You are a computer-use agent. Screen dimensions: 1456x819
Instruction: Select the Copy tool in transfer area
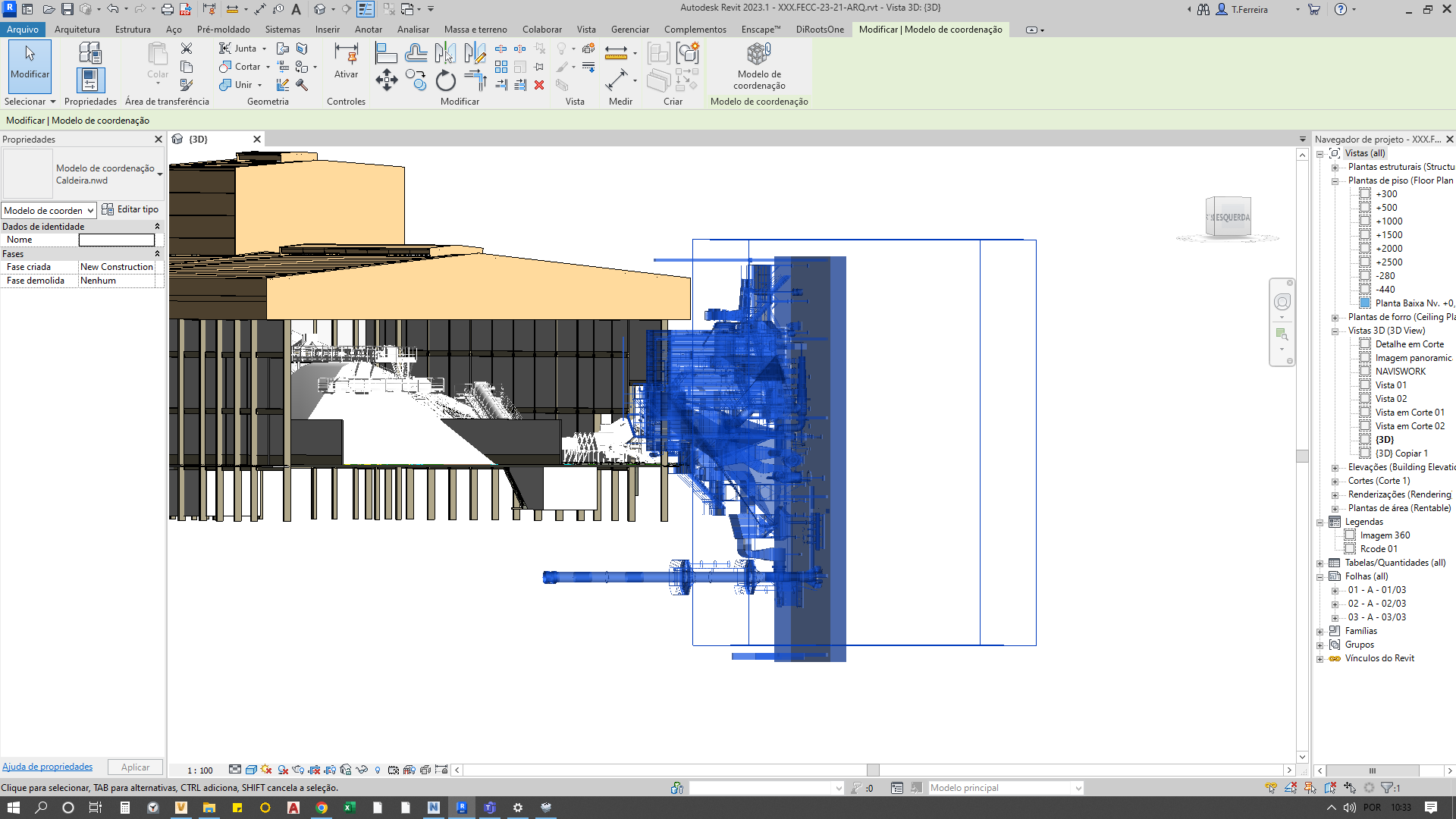coord(187,67)
